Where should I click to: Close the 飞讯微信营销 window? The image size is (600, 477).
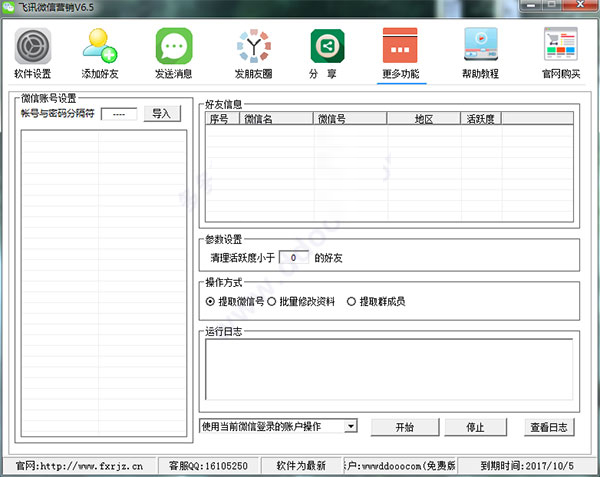pyautogui.click(x=580, y=5)
